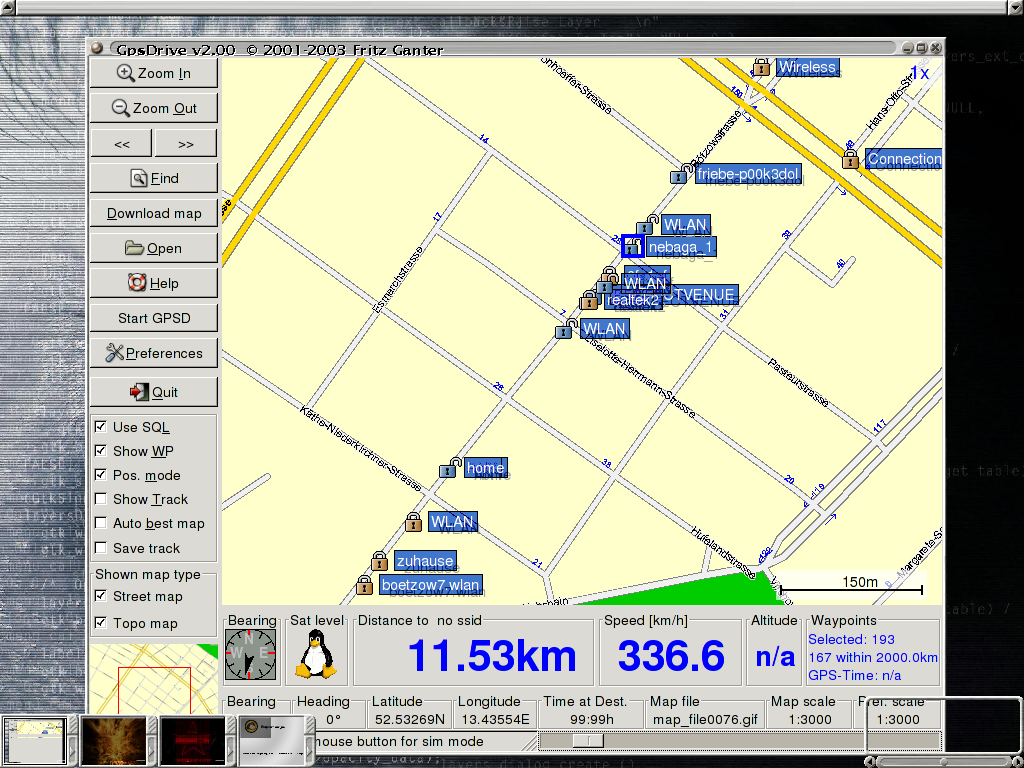The height and width of the screenshot is (768, 1024).
Task: Click the compass in the Bearing panel
Action: click(251, 655)
